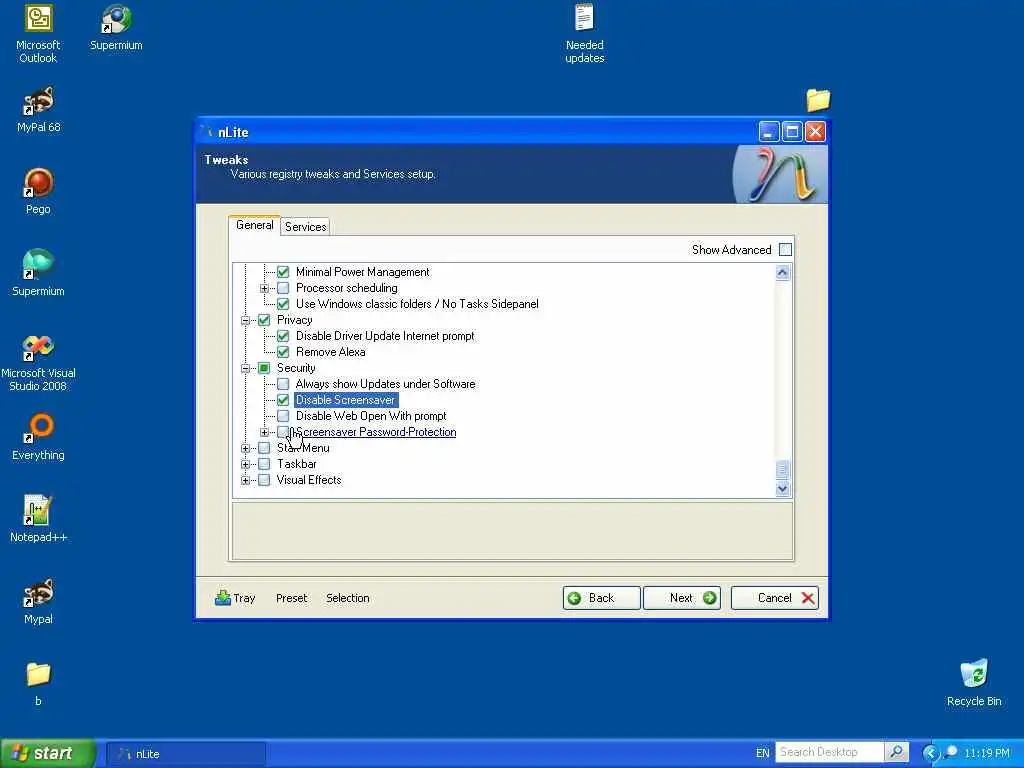
Task: Select the Security tree label
Action: tap(296, 368)
